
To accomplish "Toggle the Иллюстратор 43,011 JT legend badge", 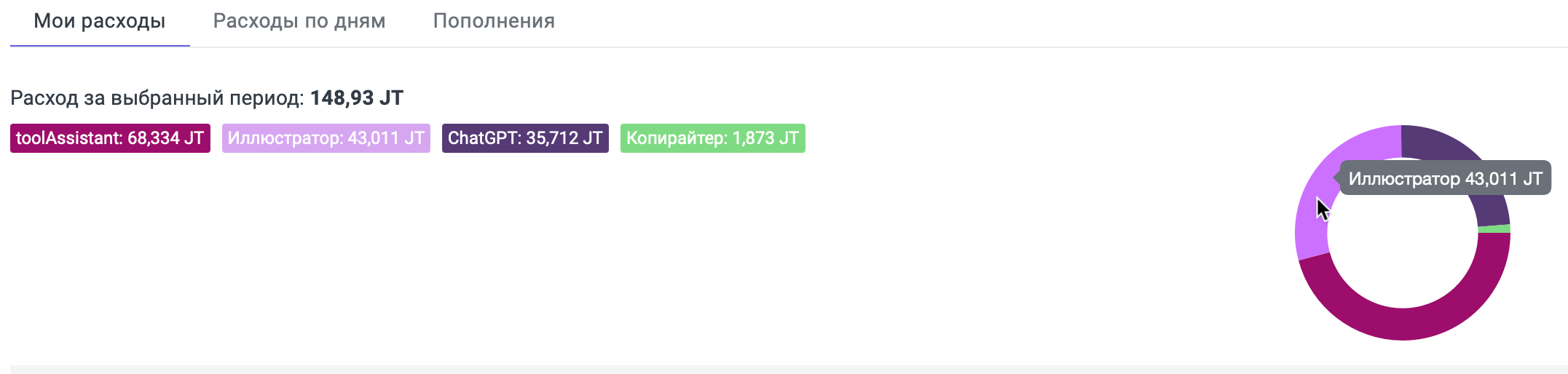I will click(326, 138).
